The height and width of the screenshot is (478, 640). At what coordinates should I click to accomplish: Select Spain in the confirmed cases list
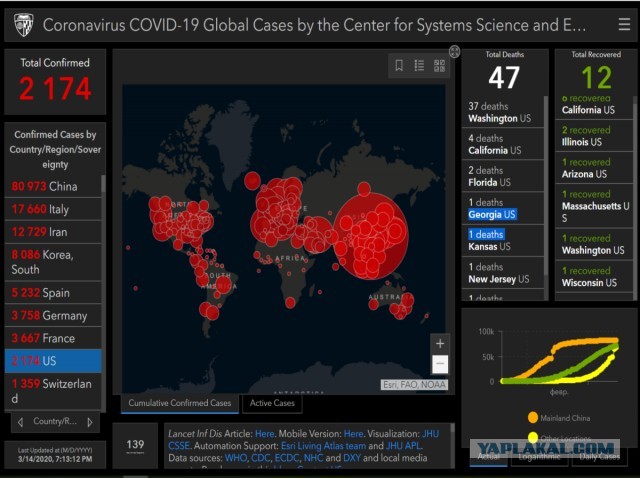(x=53, y=293)
